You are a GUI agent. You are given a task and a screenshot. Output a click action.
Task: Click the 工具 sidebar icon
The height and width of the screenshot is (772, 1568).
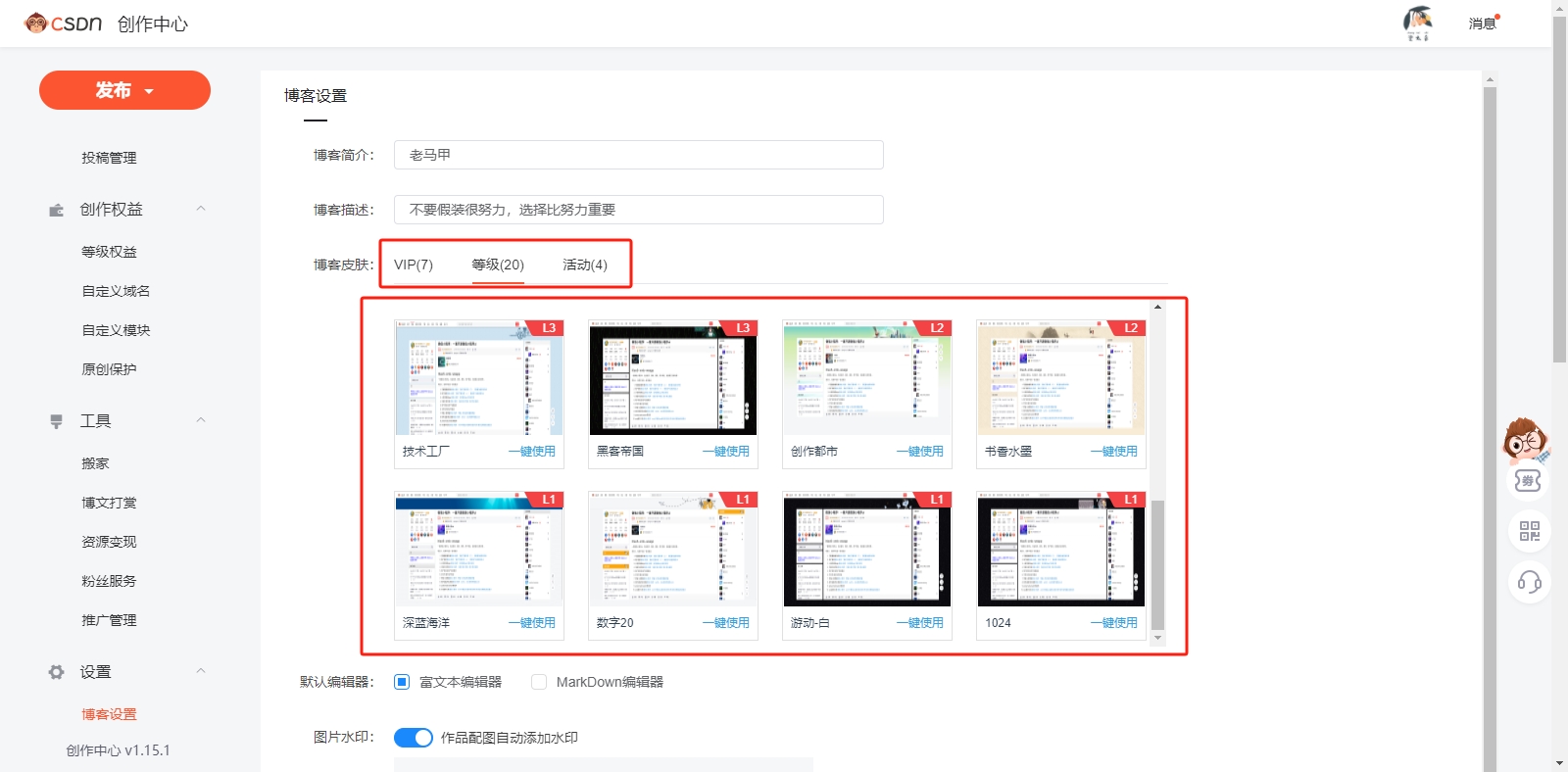57,421
